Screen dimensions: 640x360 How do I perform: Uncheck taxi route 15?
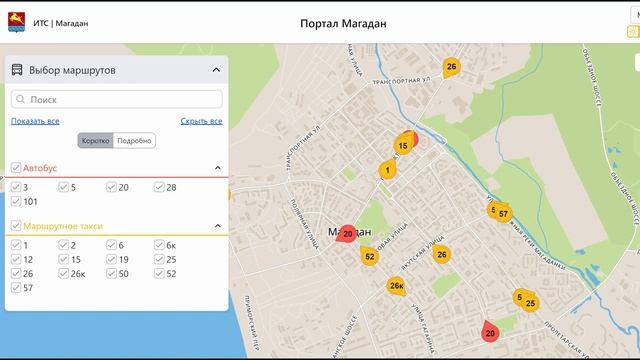point(63,259)
